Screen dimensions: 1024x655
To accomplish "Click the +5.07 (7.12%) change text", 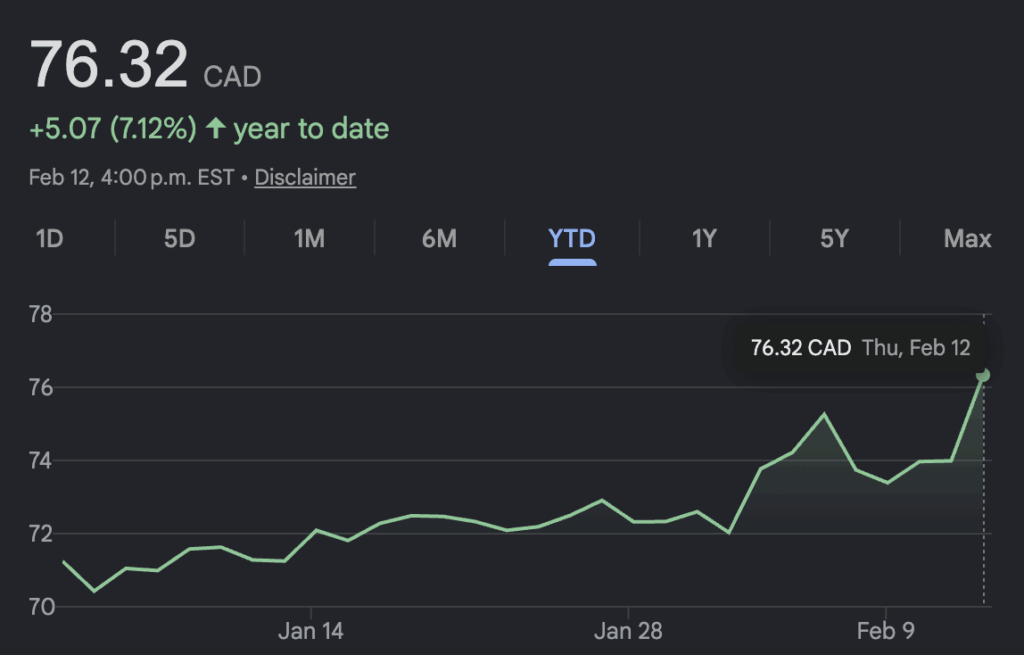I will [112, 129].
